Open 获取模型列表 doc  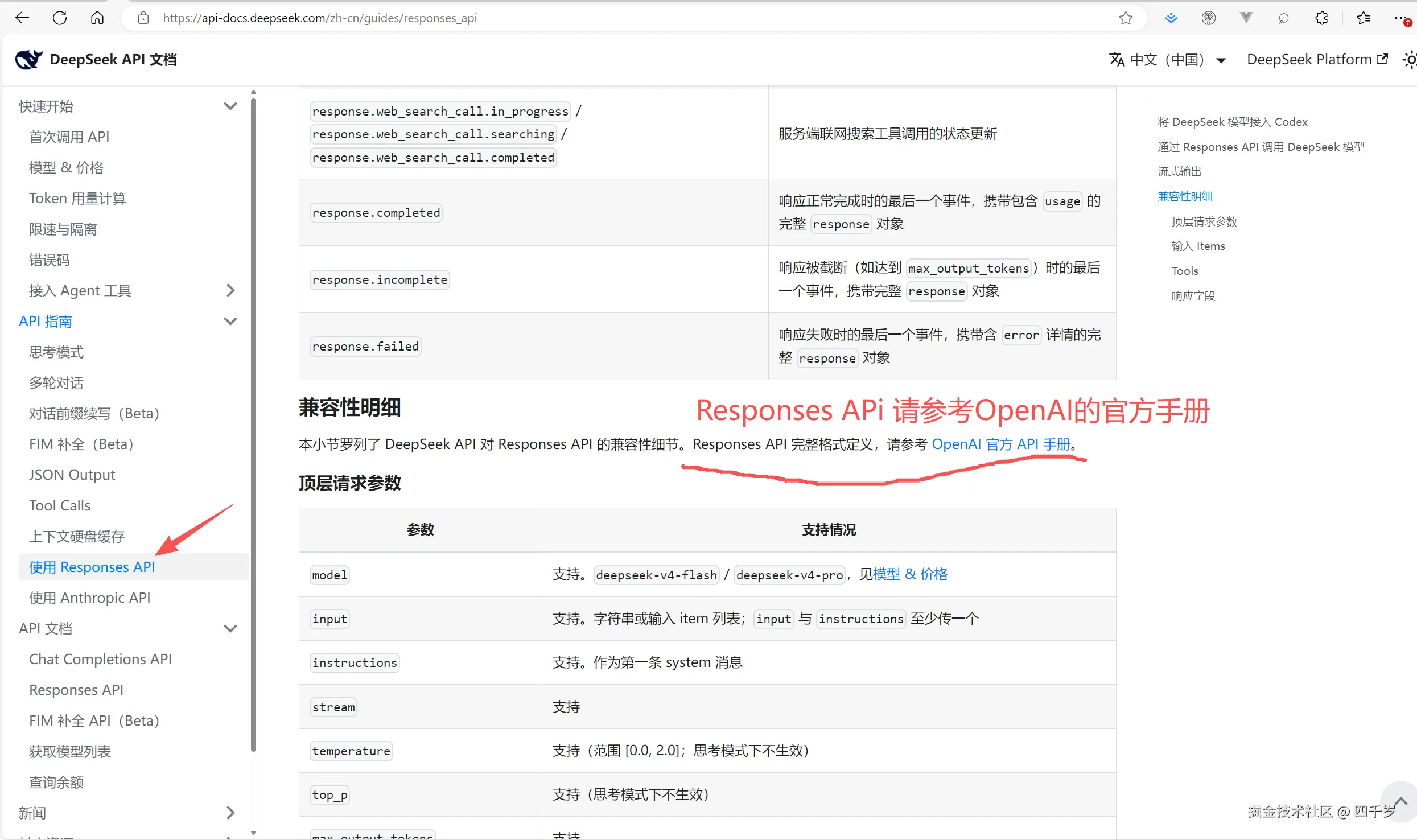tap(70, 751)
